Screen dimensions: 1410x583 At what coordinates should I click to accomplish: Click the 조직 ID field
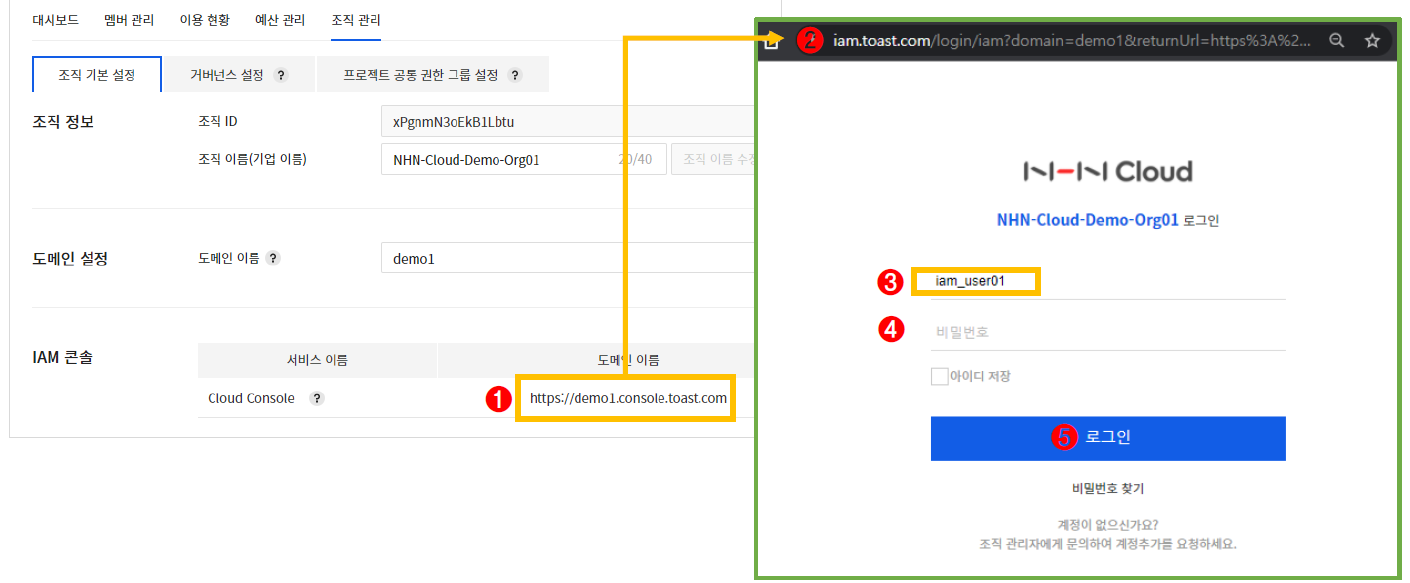click(567, 122)
